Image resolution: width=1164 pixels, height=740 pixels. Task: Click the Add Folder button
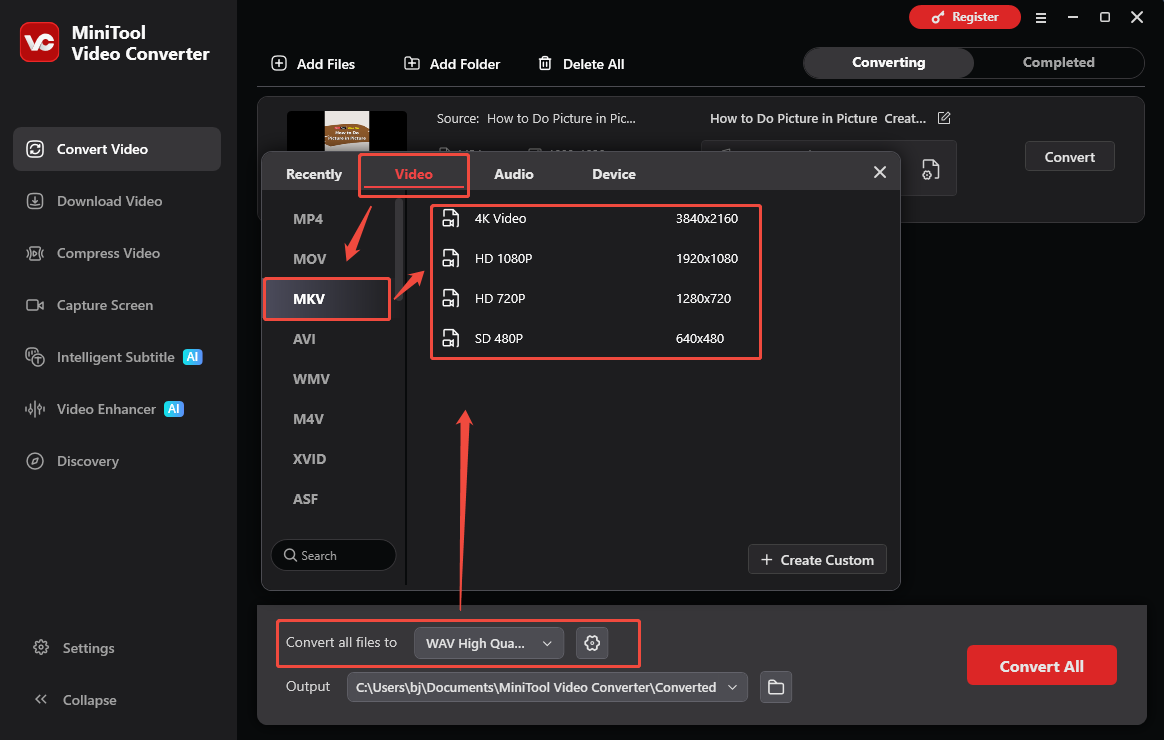(x=451, y=64)
